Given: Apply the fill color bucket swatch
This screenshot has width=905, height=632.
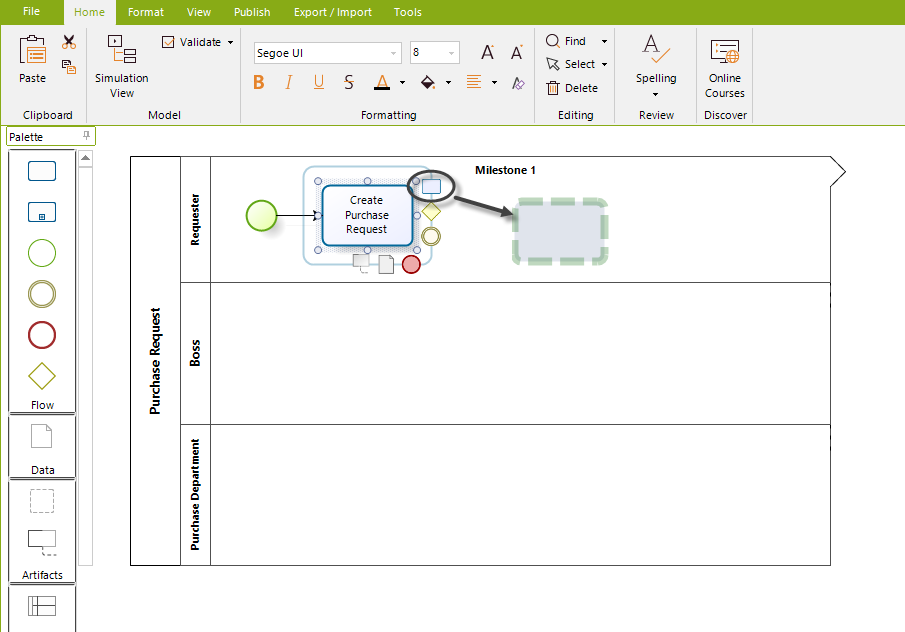Looking at the screenshot, I should click(428, 83).
